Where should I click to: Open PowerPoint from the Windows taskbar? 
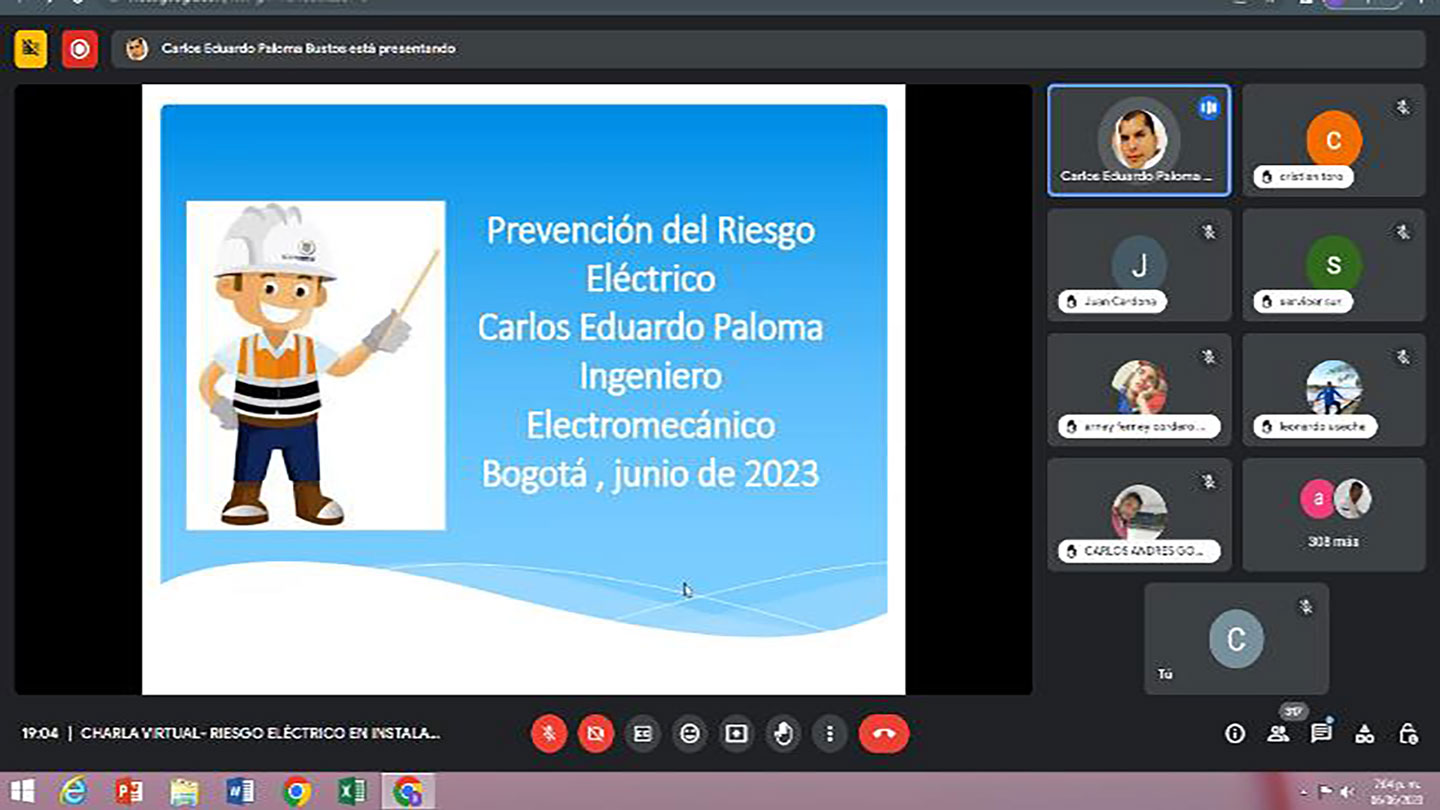[128, 791]
